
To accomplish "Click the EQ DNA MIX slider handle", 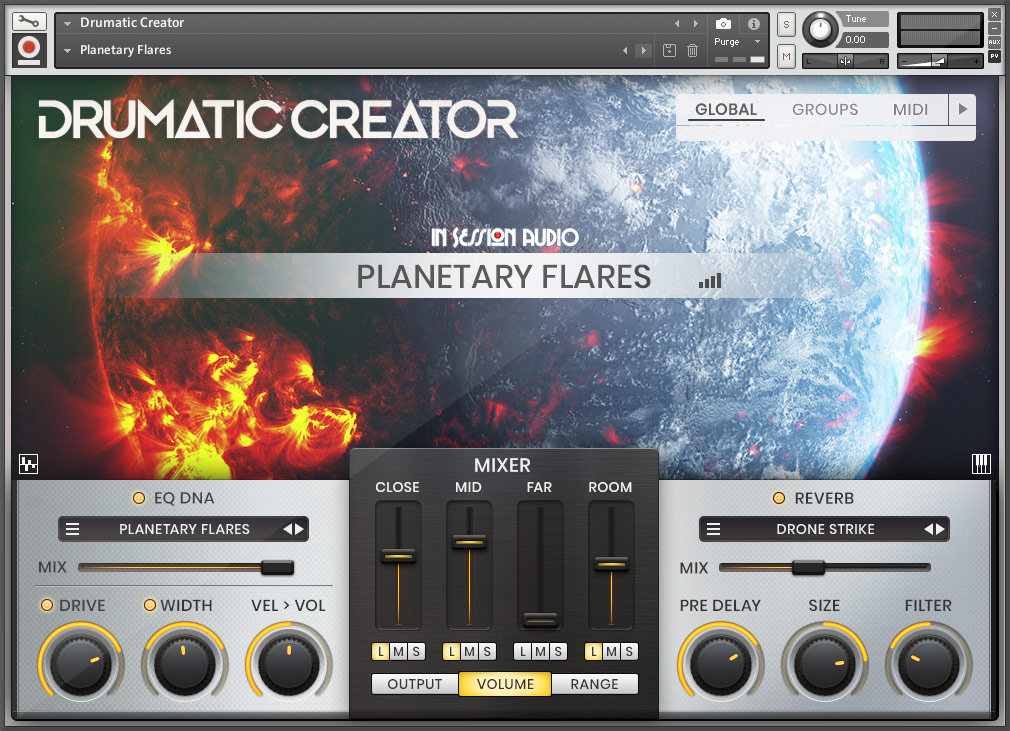I will click(x=279, y=567).
